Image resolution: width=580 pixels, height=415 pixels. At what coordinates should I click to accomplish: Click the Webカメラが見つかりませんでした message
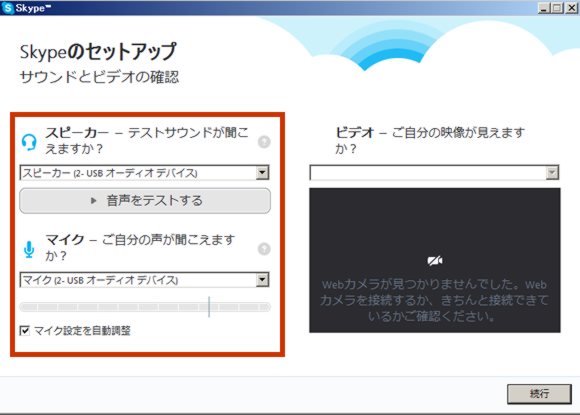pyautogui.click(x=434, y=300)
